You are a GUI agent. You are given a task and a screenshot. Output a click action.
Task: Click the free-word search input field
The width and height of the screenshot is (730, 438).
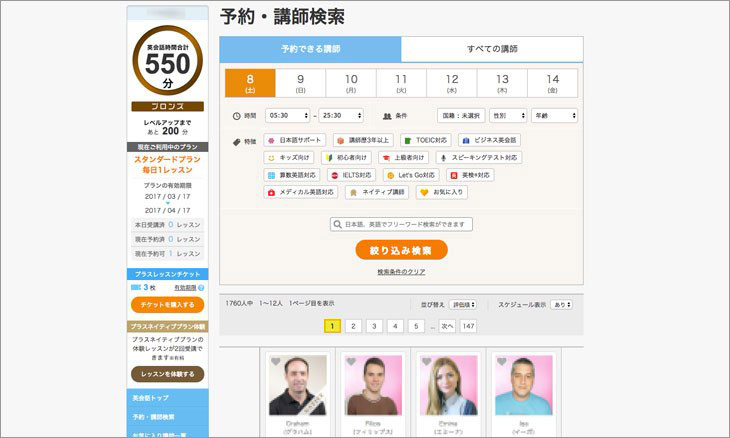pos(401,225)
